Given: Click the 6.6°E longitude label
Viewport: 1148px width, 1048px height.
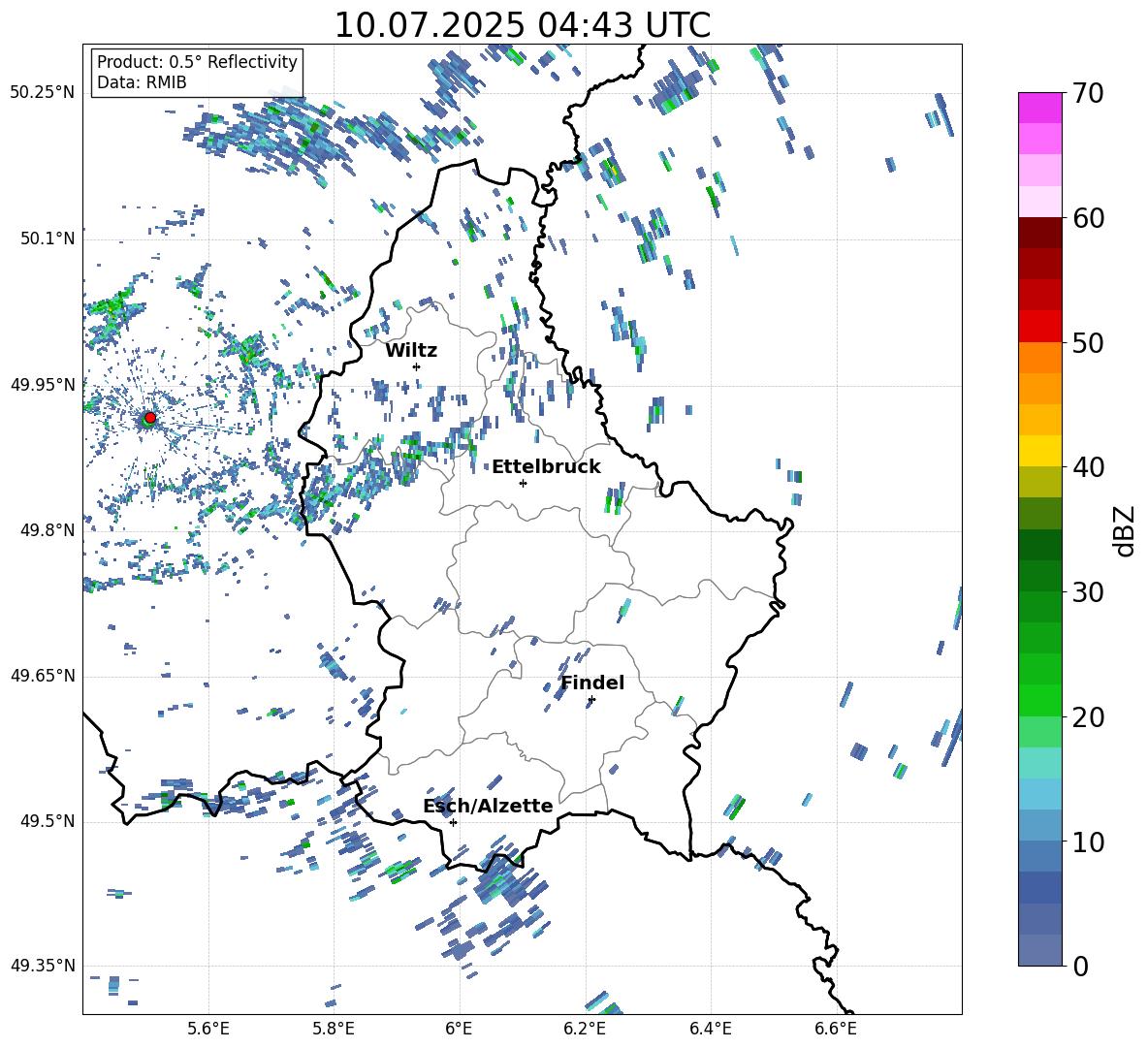Looking at the screenshot, I should (x=836, y=1029).
